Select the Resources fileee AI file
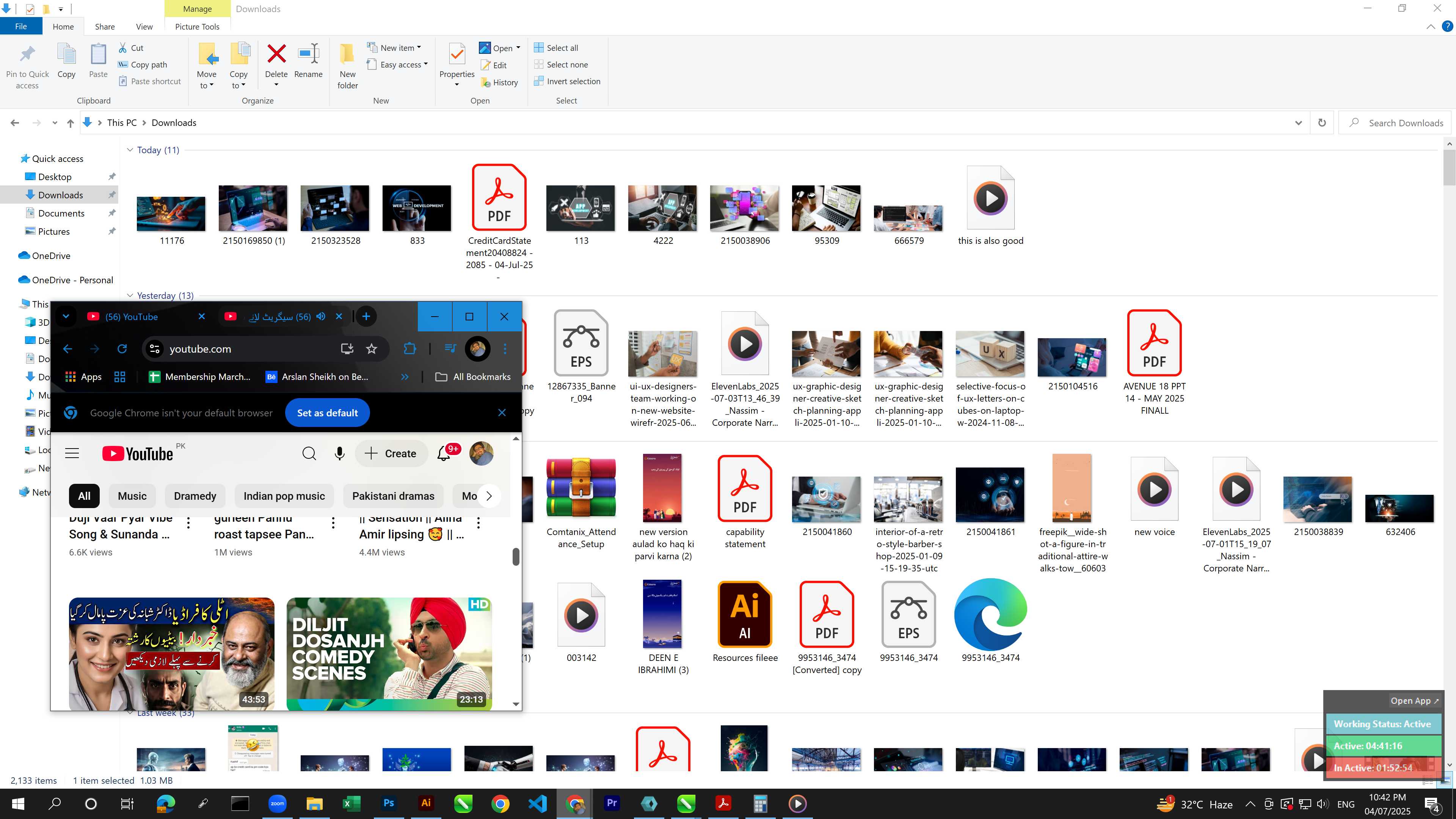Viewport: 1456px width, 819px height. [x=745, y=622]
